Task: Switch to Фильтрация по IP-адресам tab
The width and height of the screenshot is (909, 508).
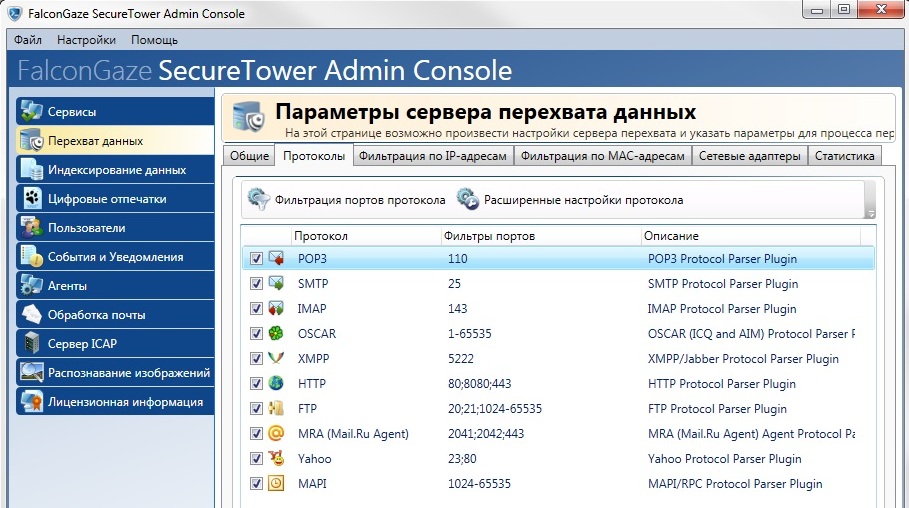Action: [432, 156]
